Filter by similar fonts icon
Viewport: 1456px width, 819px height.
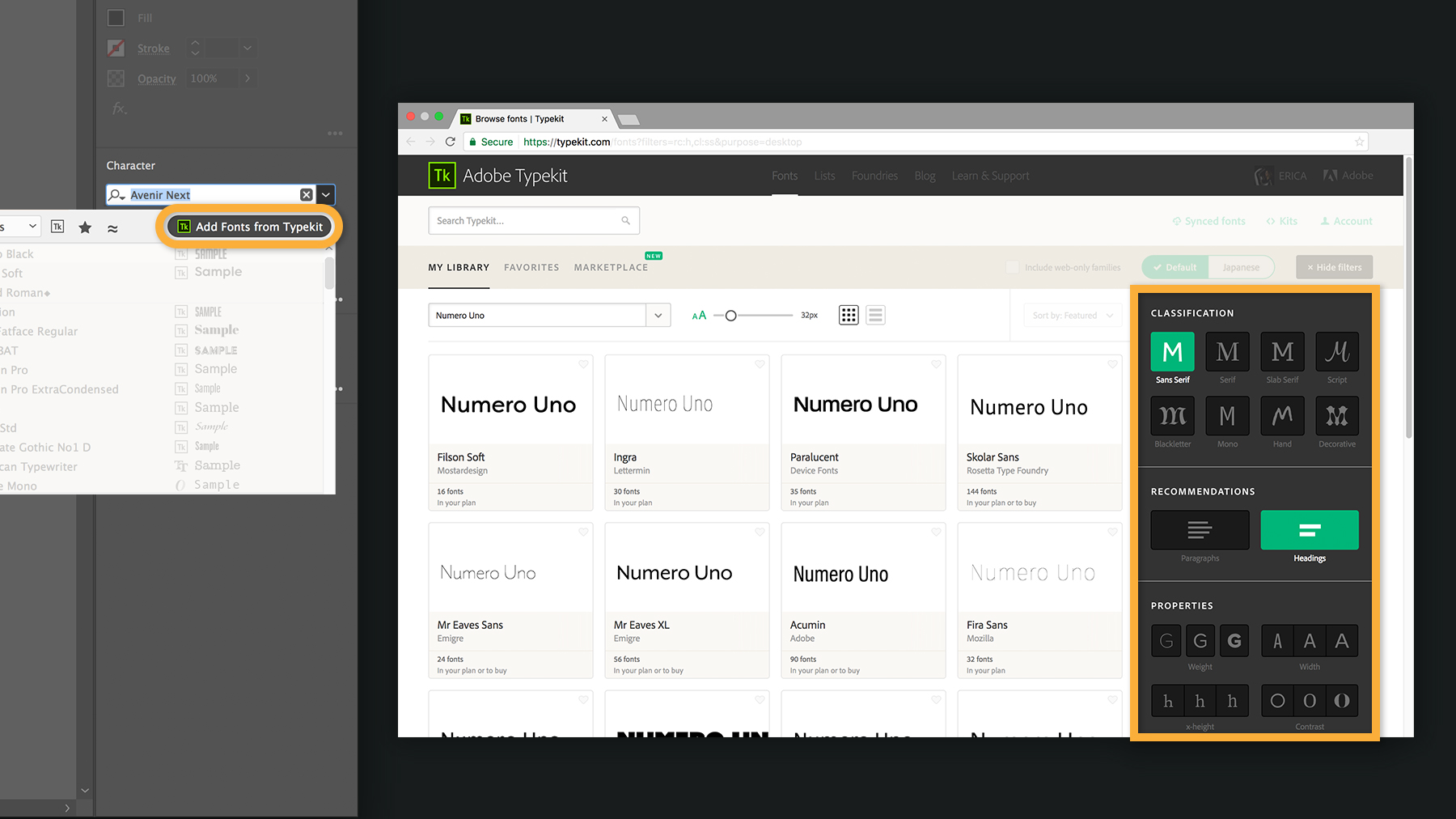tap(112, 228)
